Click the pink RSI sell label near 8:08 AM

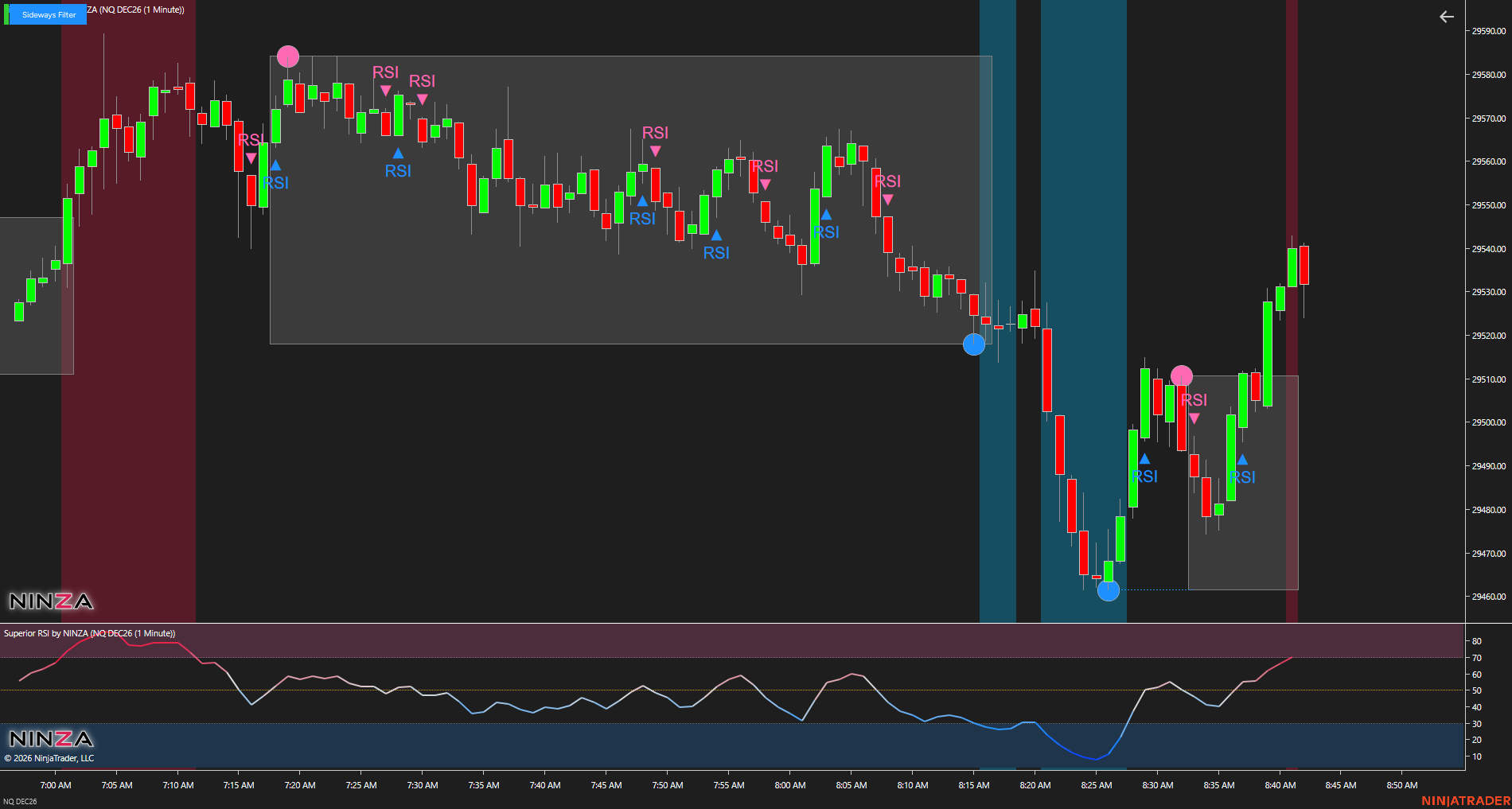click(887, 181)
